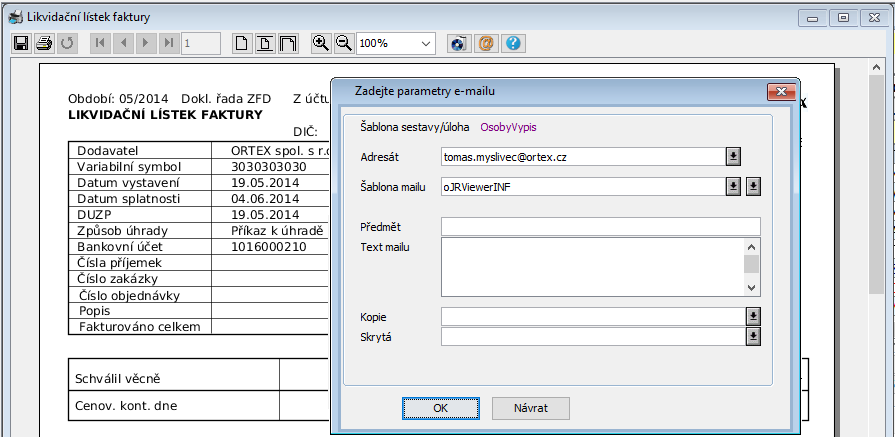This screenshot has height=437, width=895.
Task: Print the report with printer icon
Action: click(x=44, y=43)
